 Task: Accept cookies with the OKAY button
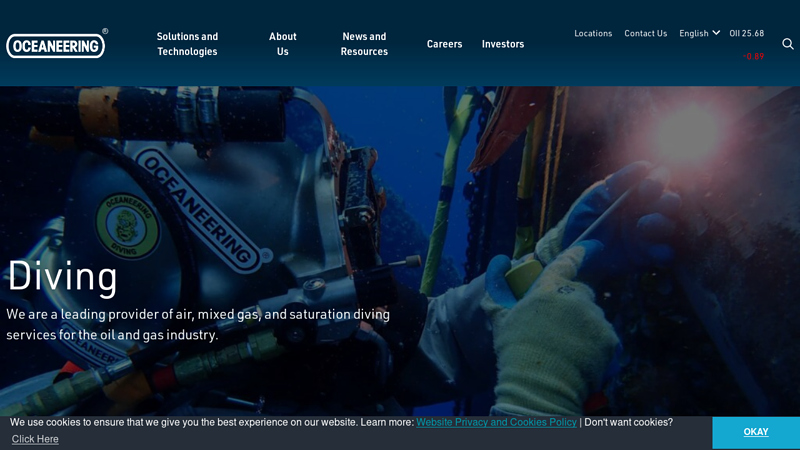point(755,432)
